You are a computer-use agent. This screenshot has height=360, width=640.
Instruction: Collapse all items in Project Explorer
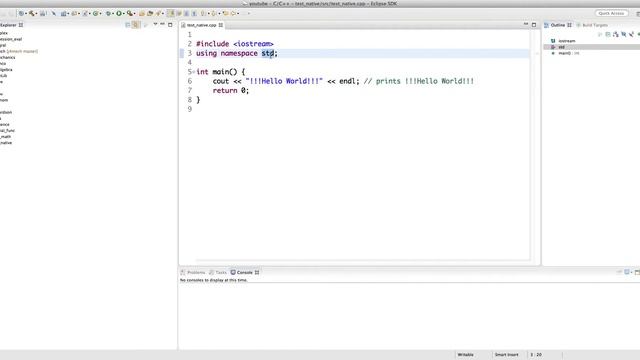(128, 25)
